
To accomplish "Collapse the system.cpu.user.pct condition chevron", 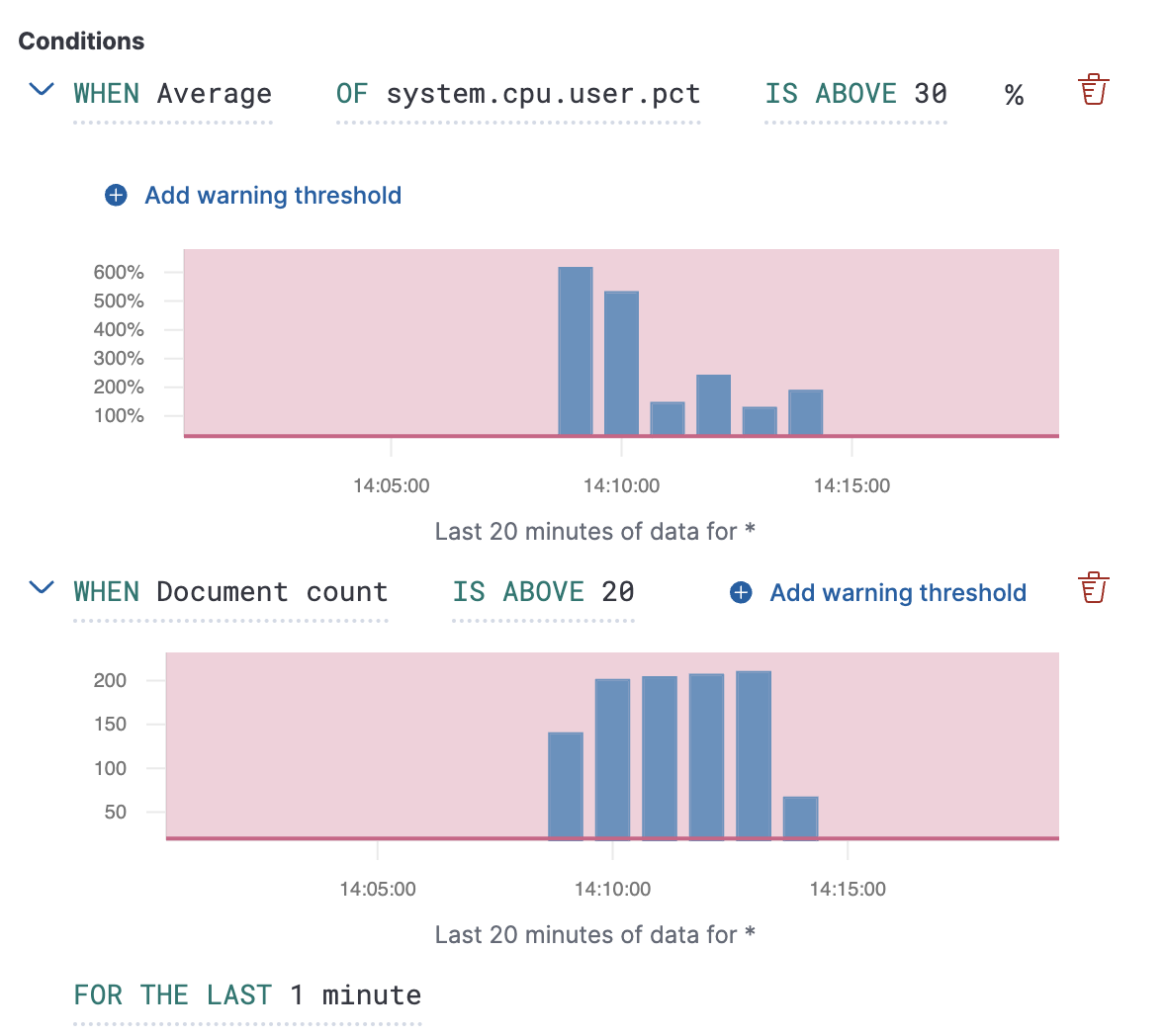I will click(41, 89).
